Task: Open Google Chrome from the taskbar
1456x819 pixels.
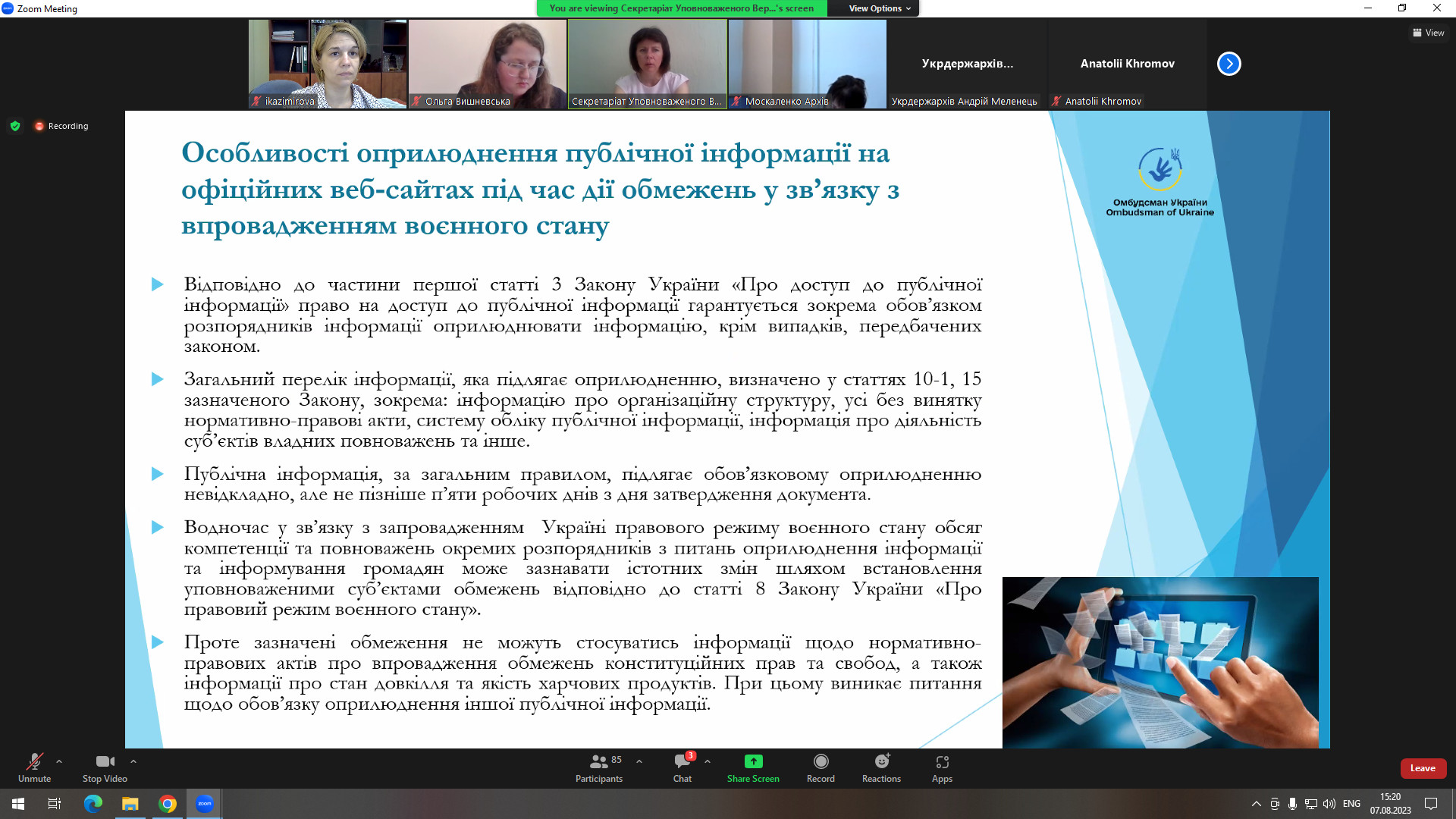Action: (168, 804)
